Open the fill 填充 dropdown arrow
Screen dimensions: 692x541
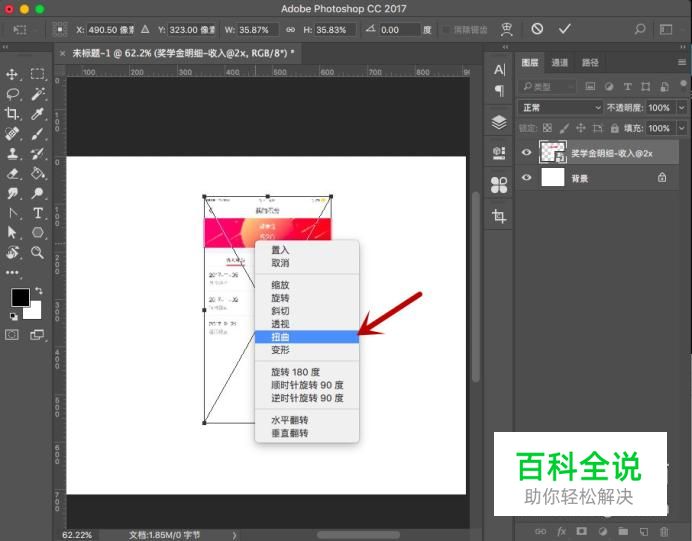tap(681, 128)
